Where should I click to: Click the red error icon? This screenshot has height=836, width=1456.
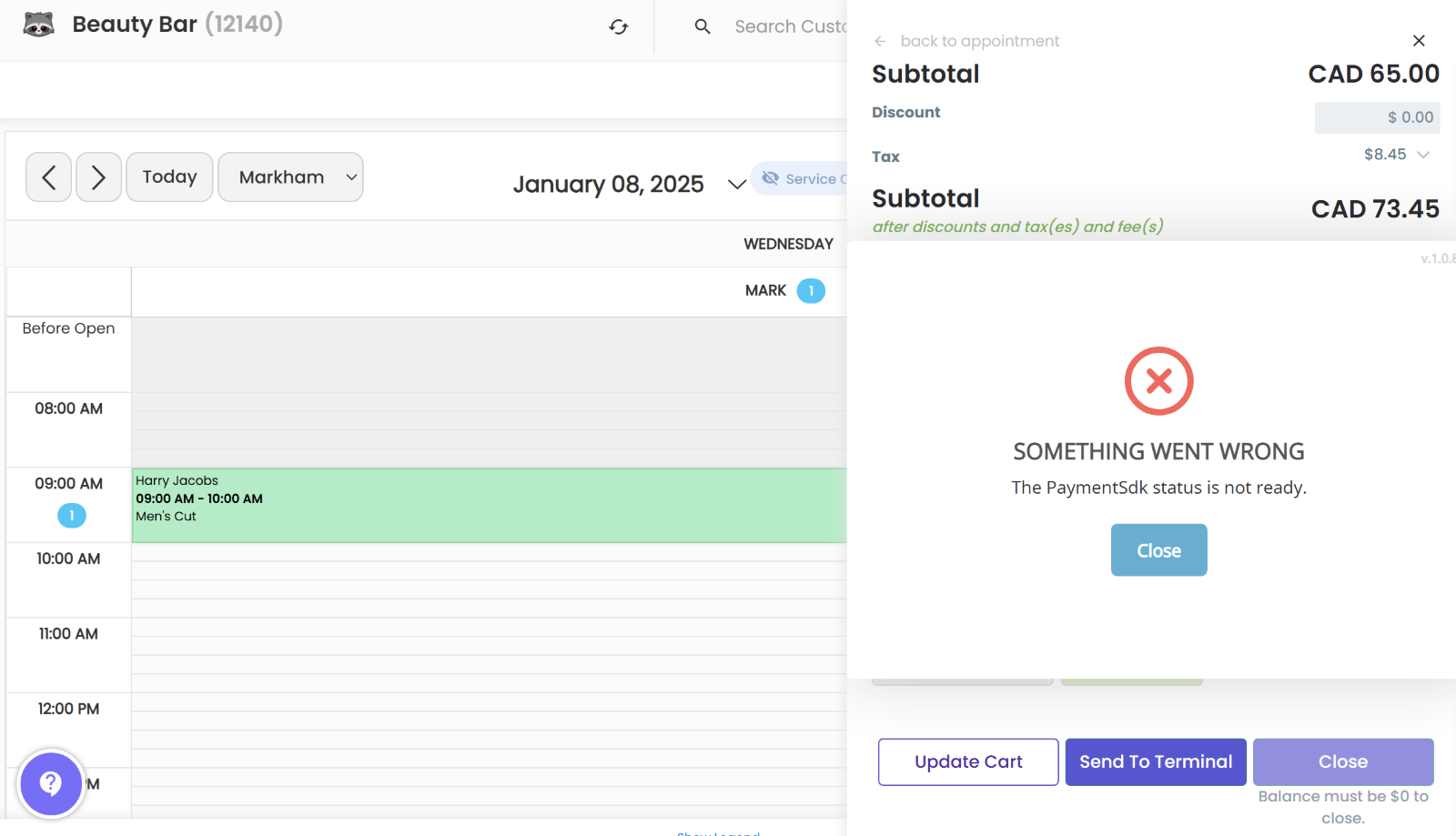coord(1158,381)
